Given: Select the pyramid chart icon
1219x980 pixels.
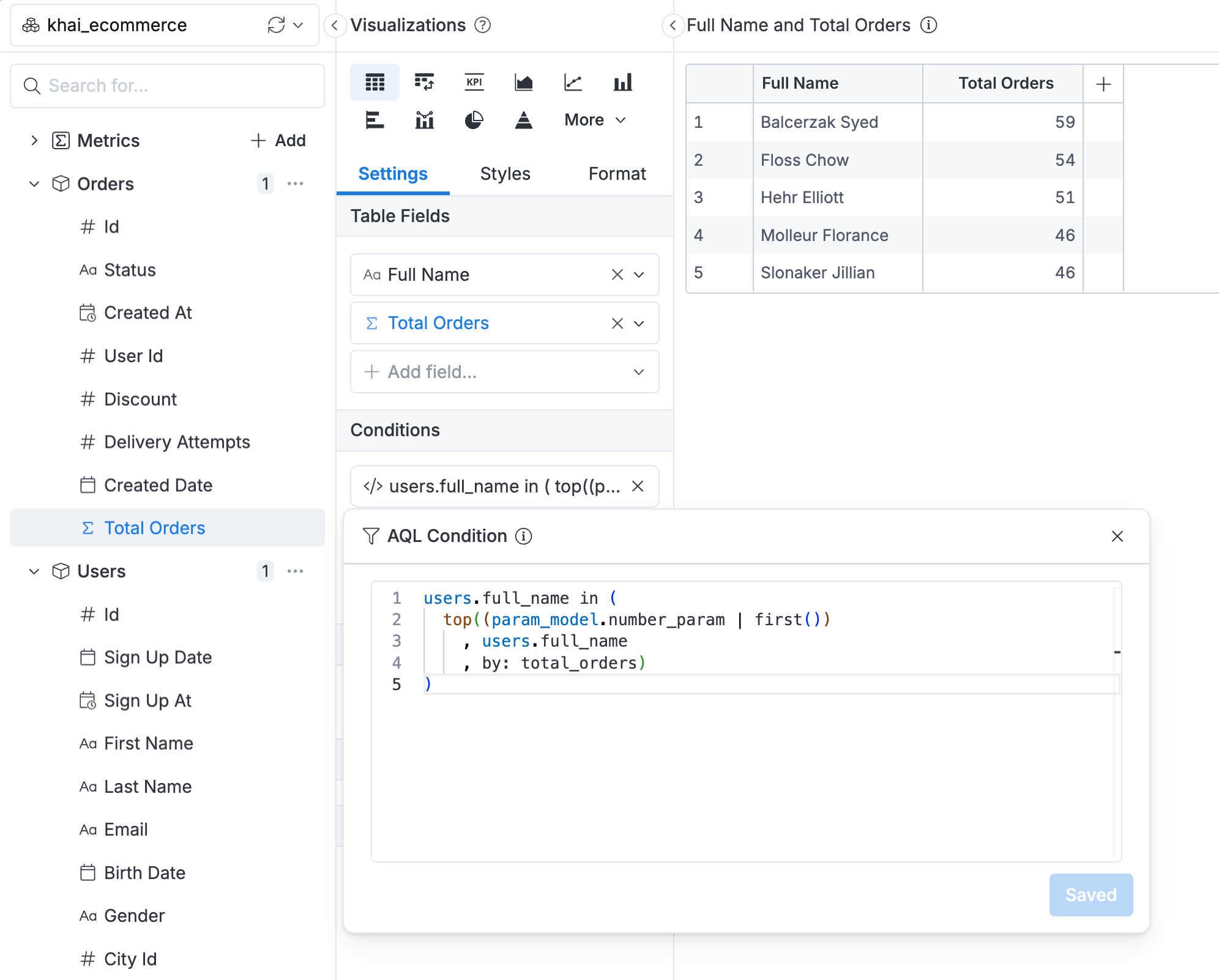Looking at the screenshot, I should click(523, 120).
